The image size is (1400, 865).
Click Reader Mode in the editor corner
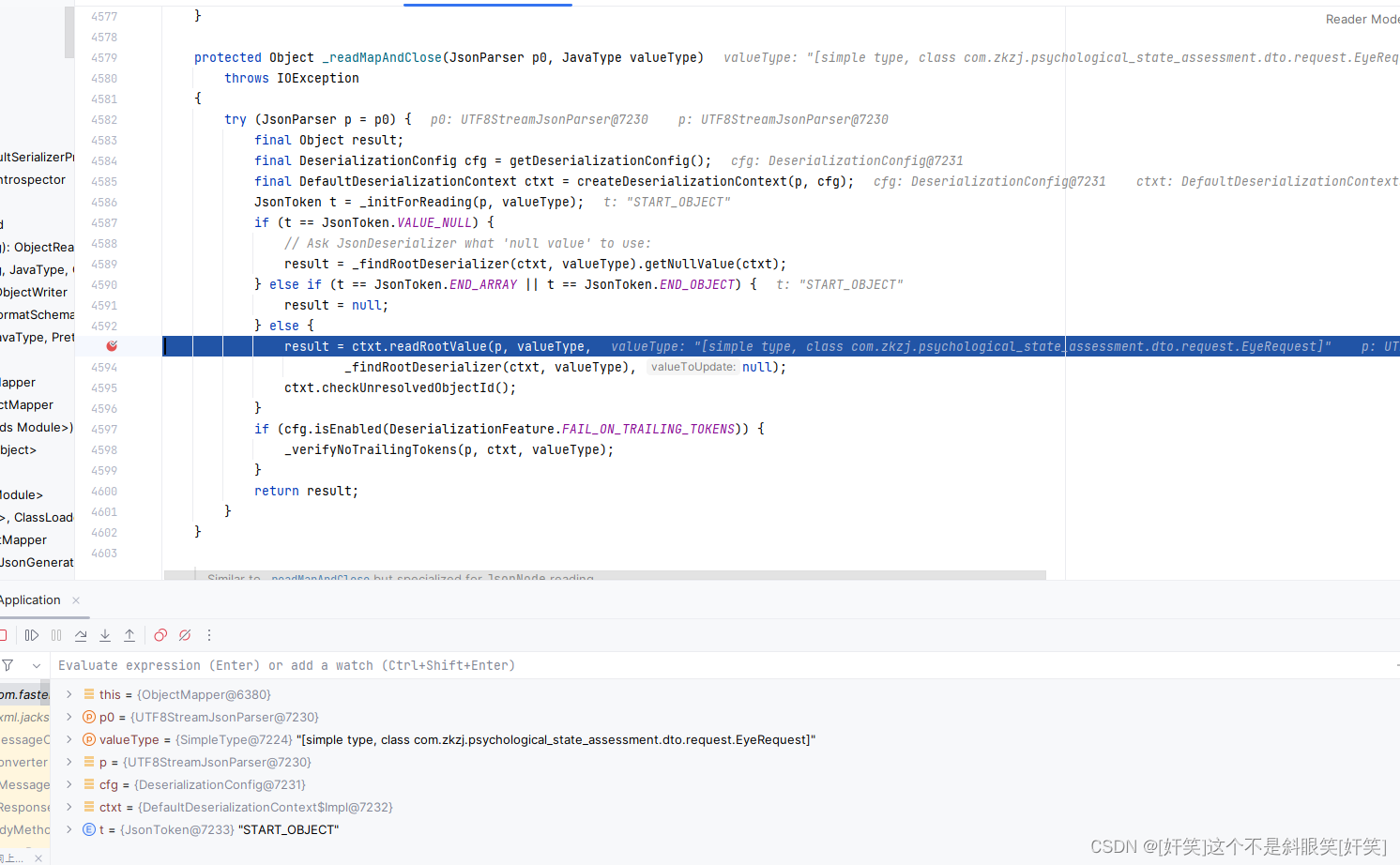[x=1361, y=18]
